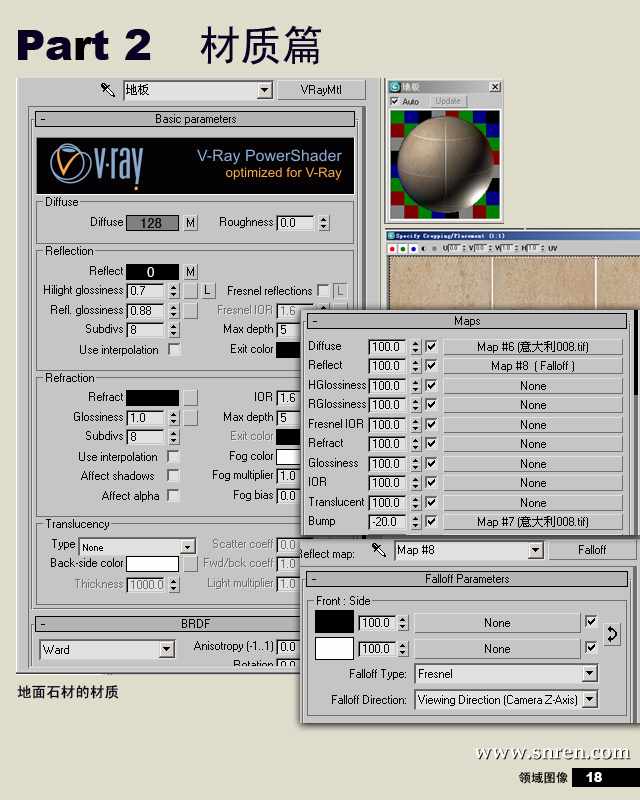
Task: Click Refl. glossiness value 0.88 field
Action: tap(145, 311)
